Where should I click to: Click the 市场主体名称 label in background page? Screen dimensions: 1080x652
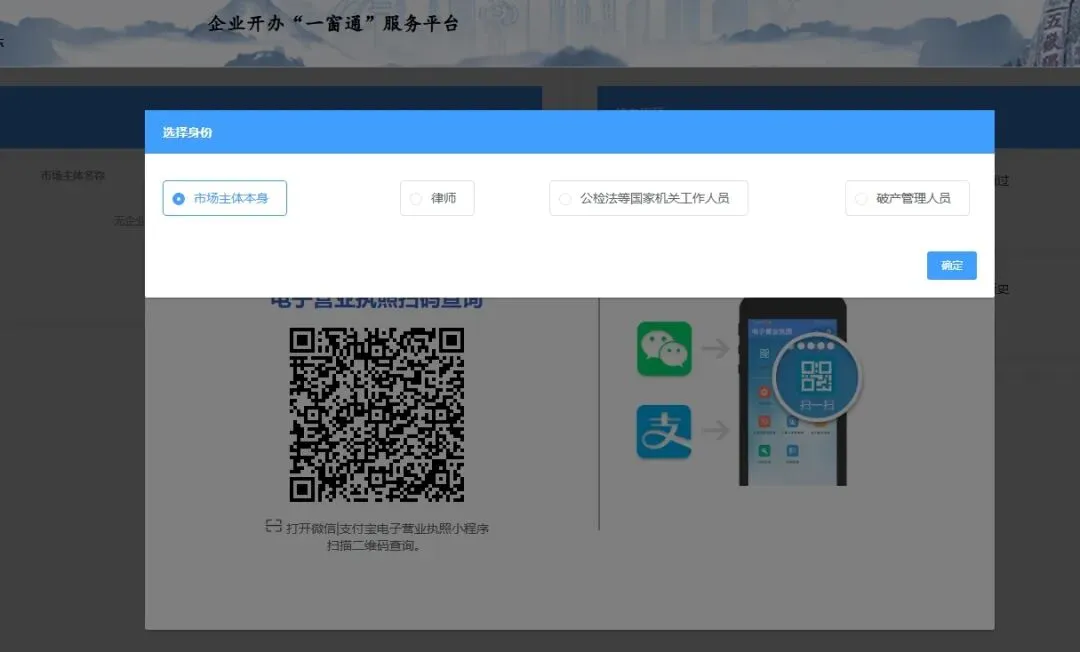point(72,176)
